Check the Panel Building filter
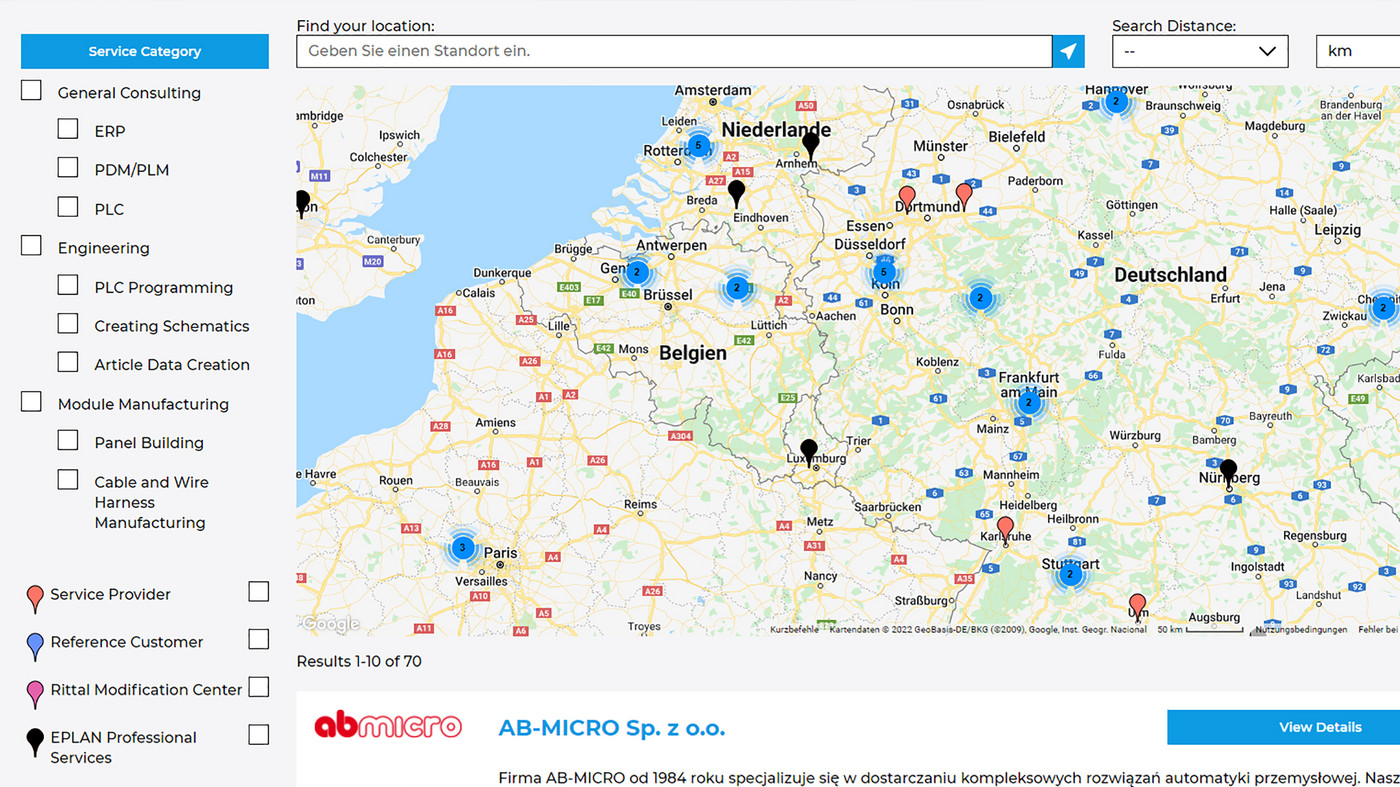 [x=67, y=439]
